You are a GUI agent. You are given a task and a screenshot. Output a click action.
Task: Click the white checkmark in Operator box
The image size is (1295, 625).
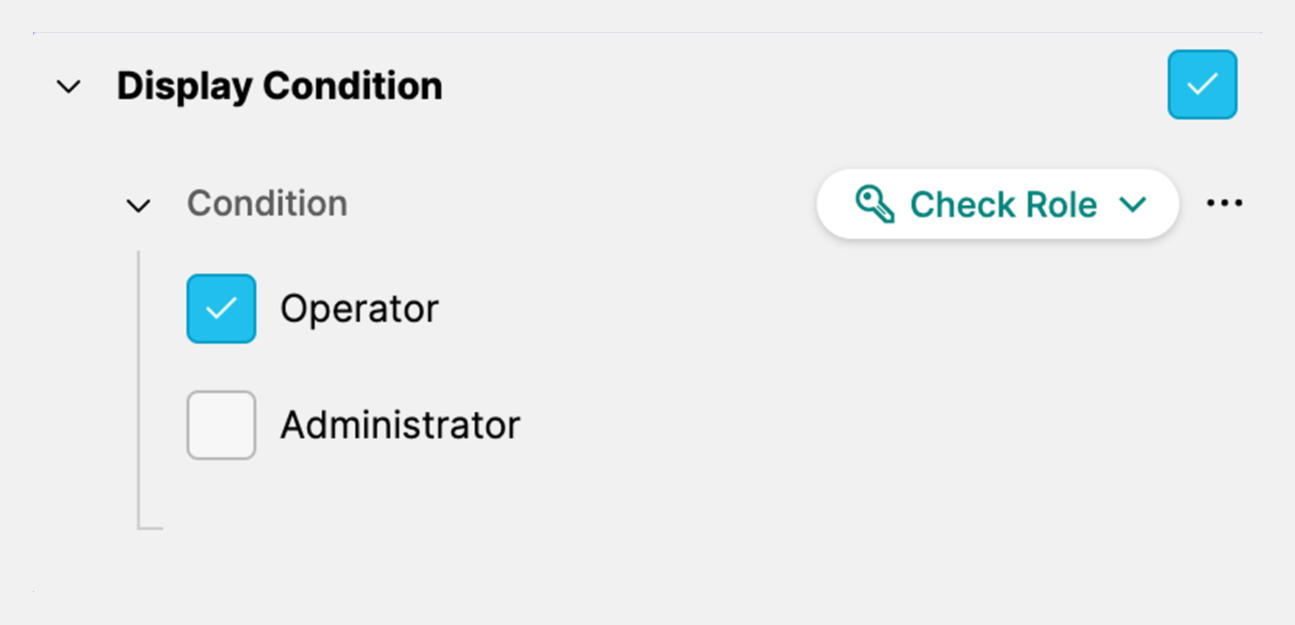221,309
